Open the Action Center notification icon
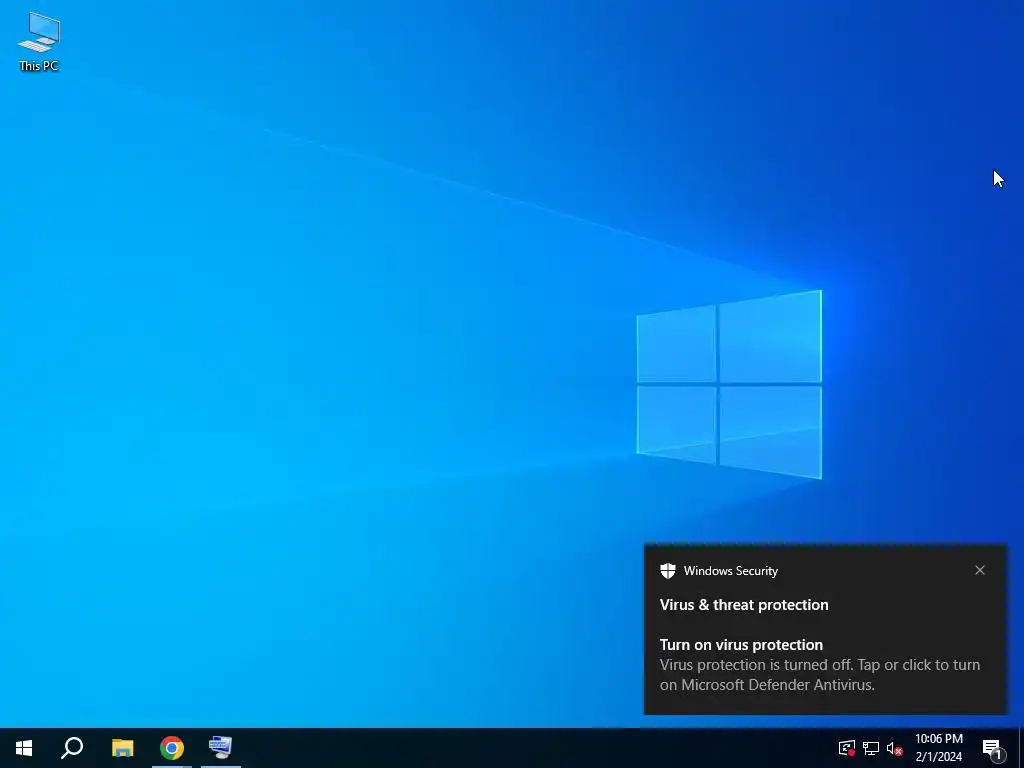The height and width of the screenshot is (768, 1024). (992, 748)
